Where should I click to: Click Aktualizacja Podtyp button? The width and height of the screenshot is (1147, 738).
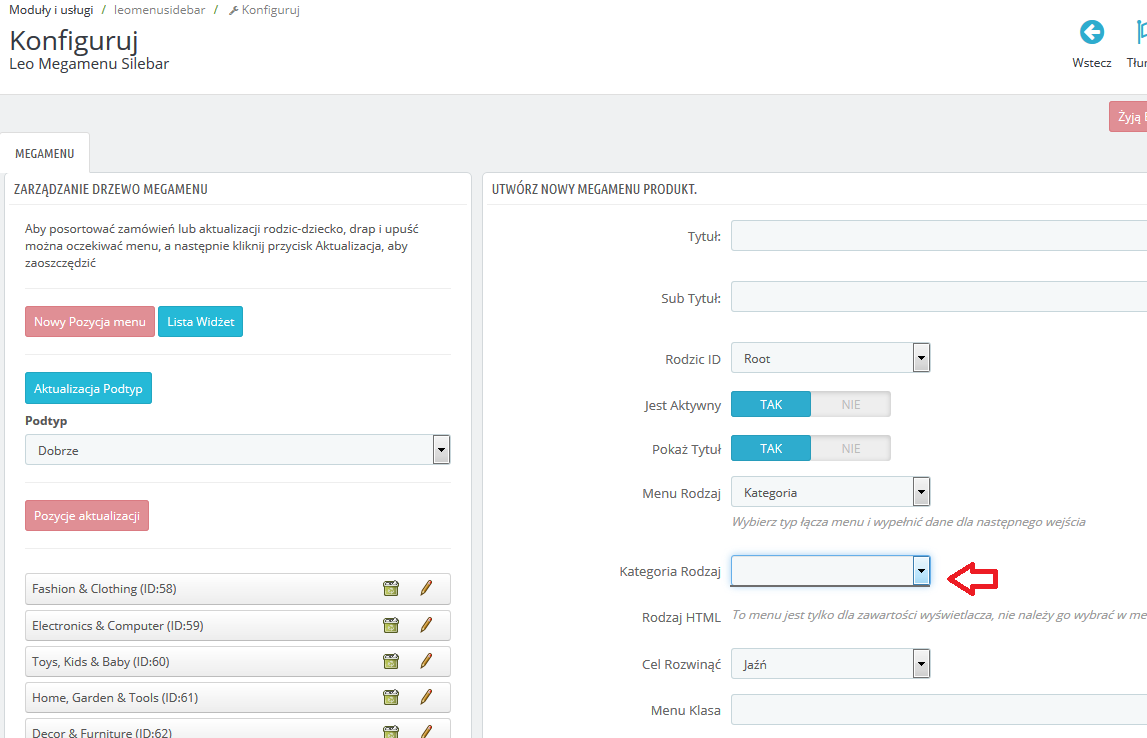click(89, 388)
